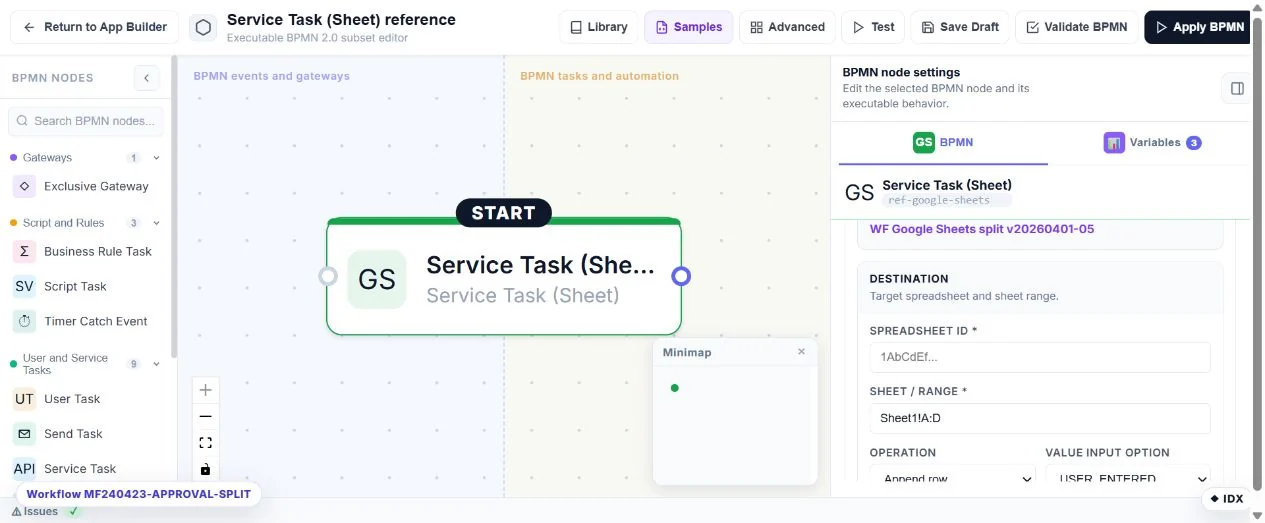This screenshot has width=1265, height=523.
Task: Open the Advanced options
Action: [787, 27]
